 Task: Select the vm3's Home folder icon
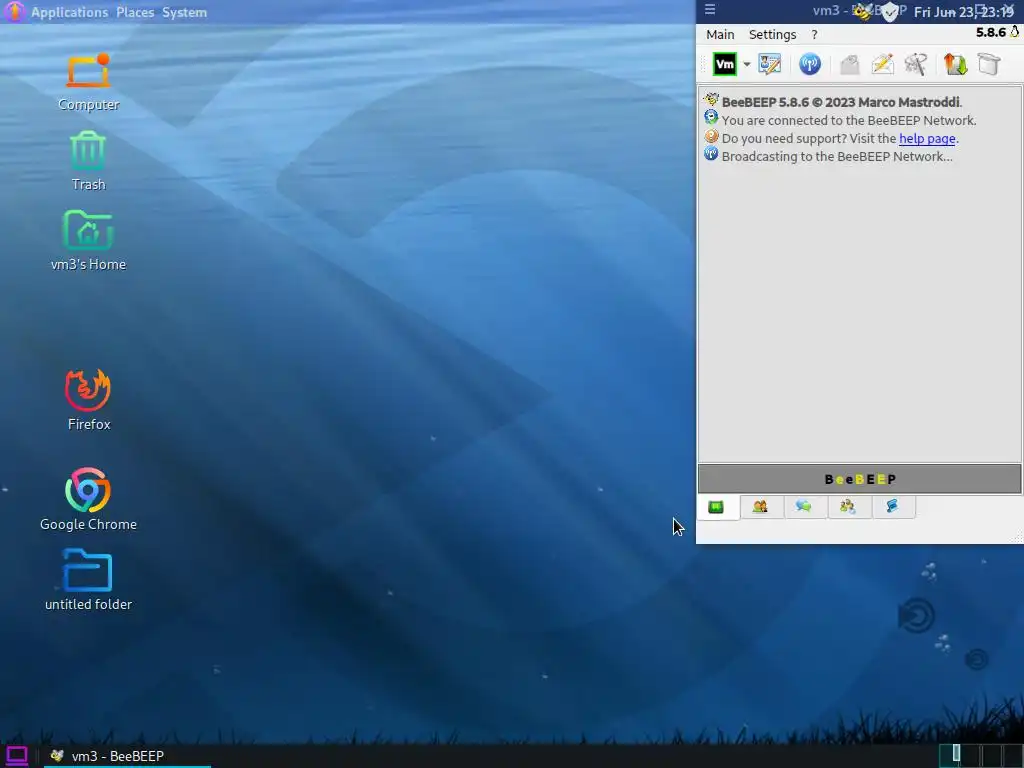[x=88, y=240]
